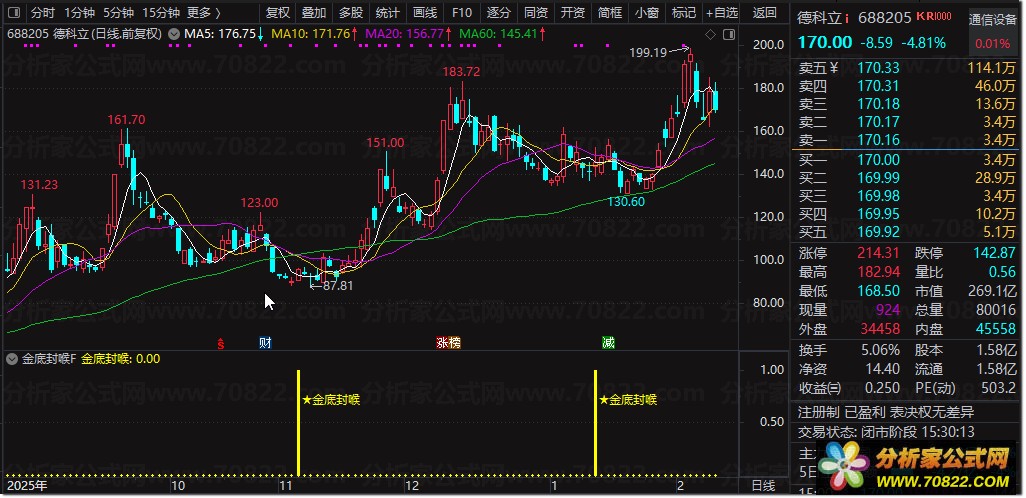
Task: Activate 画线 drawing tool
Action: [x=425, y=12]
